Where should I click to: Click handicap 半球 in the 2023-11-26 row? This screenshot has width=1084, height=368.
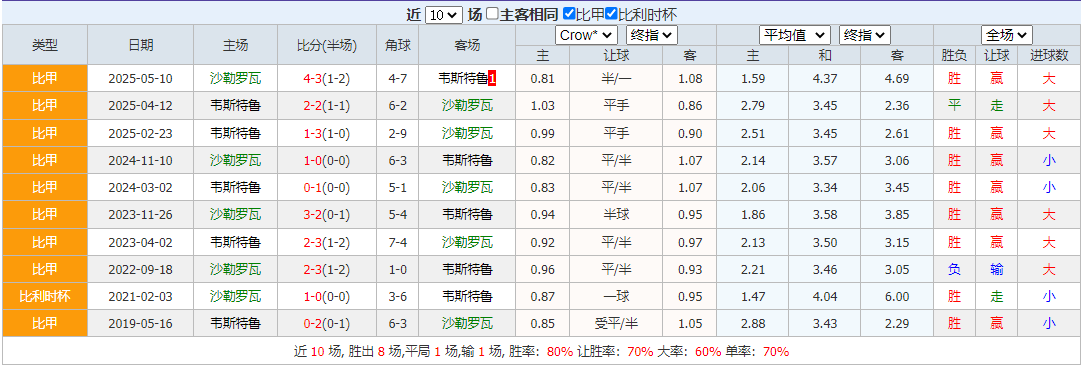coord(617,214)
